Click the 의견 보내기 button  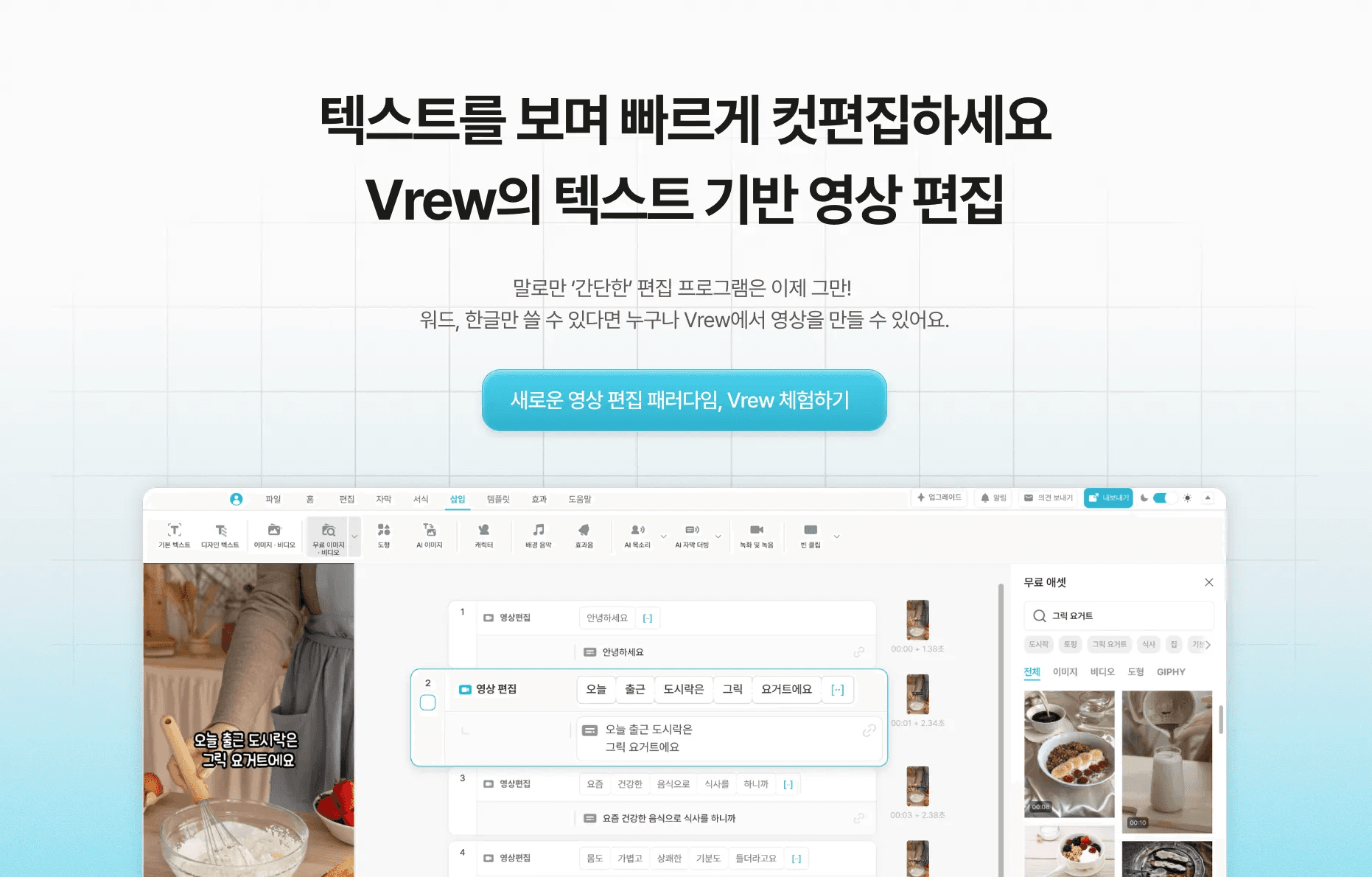[1049, 498]
